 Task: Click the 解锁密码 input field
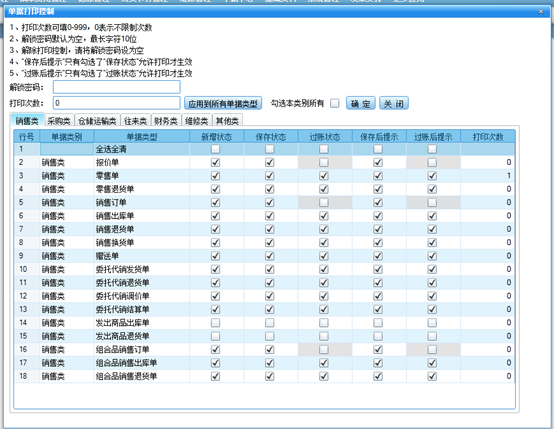click(117, 87)
